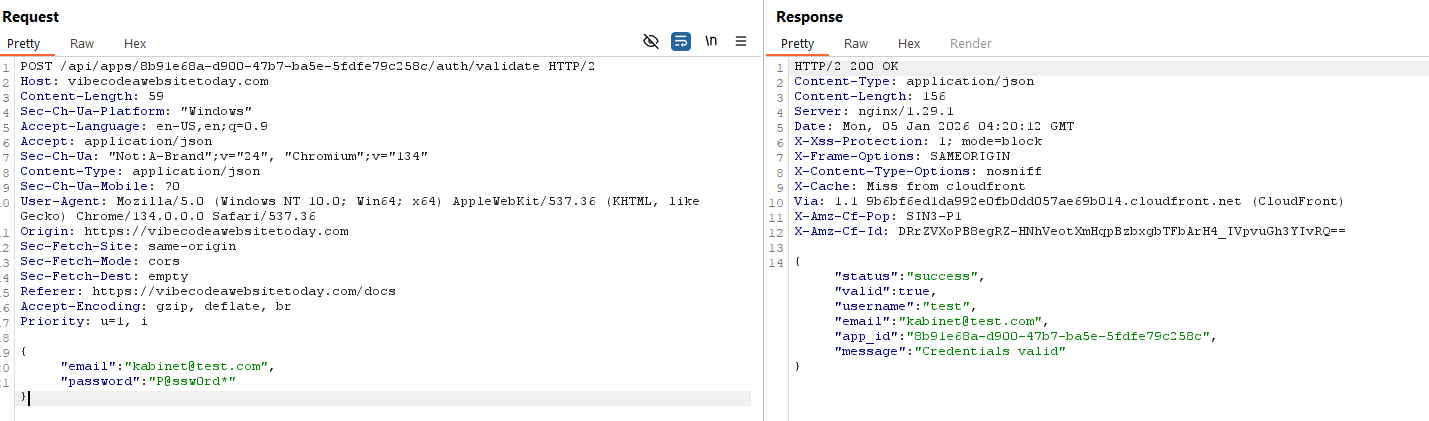
Task: Open the hamburger options menu in Request panel
Action: (741, 41)
